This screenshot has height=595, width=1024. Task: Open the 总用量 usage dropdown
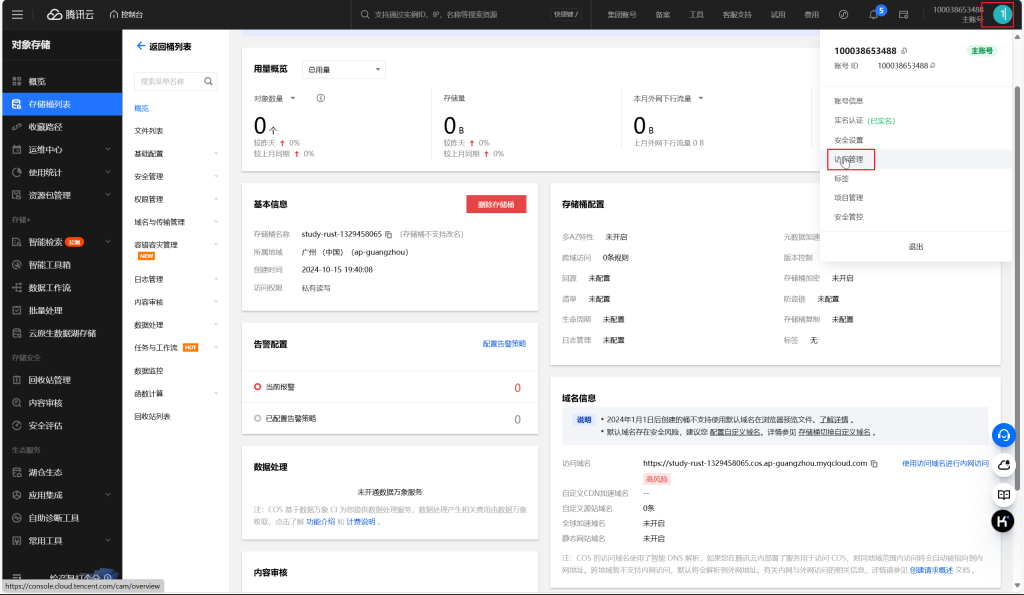(343, 69)
